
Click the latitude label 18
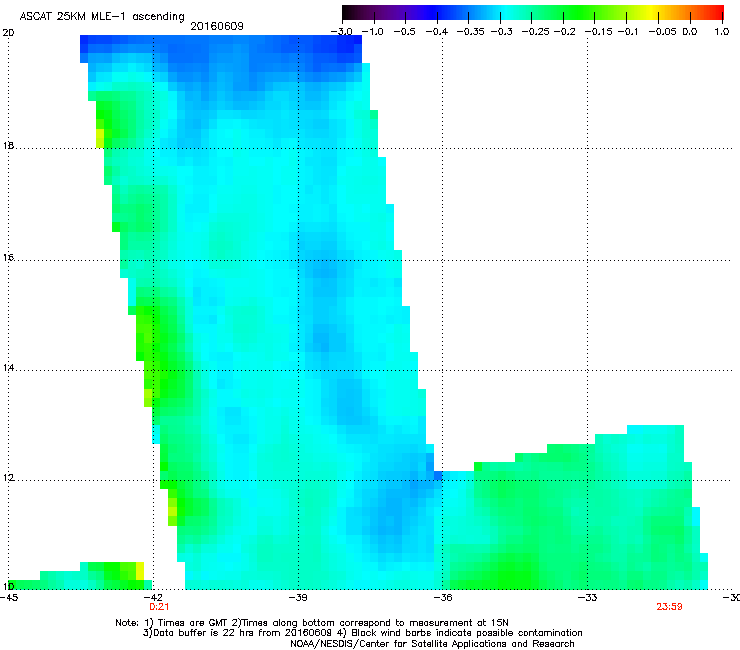coord(8,145)
